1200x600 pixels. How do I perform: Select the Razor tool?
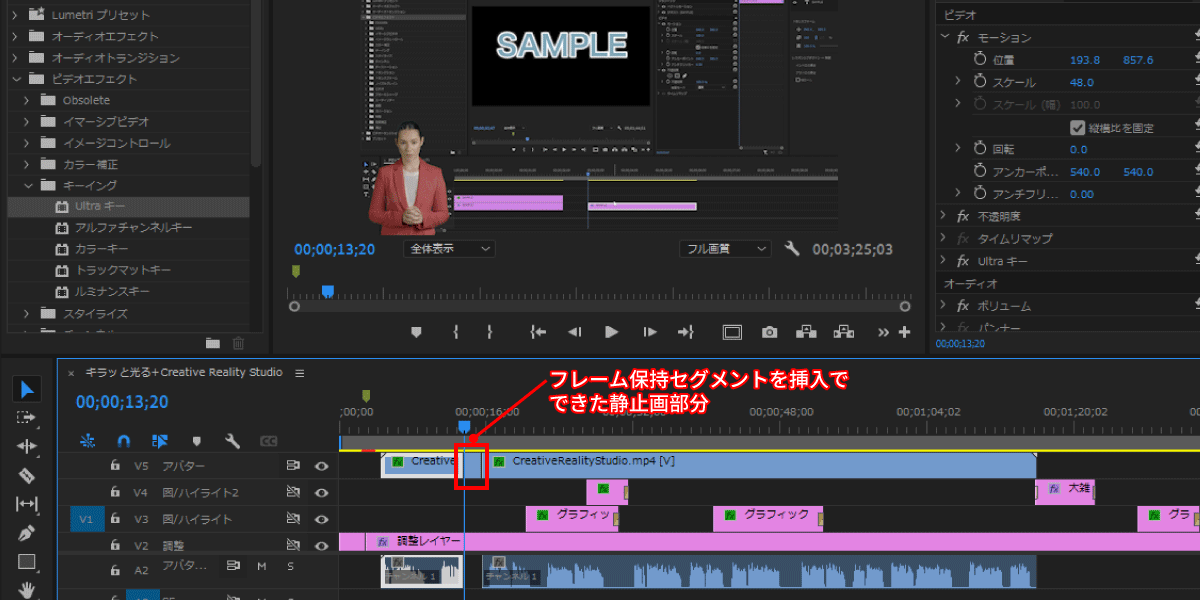(x=27, y=476)
